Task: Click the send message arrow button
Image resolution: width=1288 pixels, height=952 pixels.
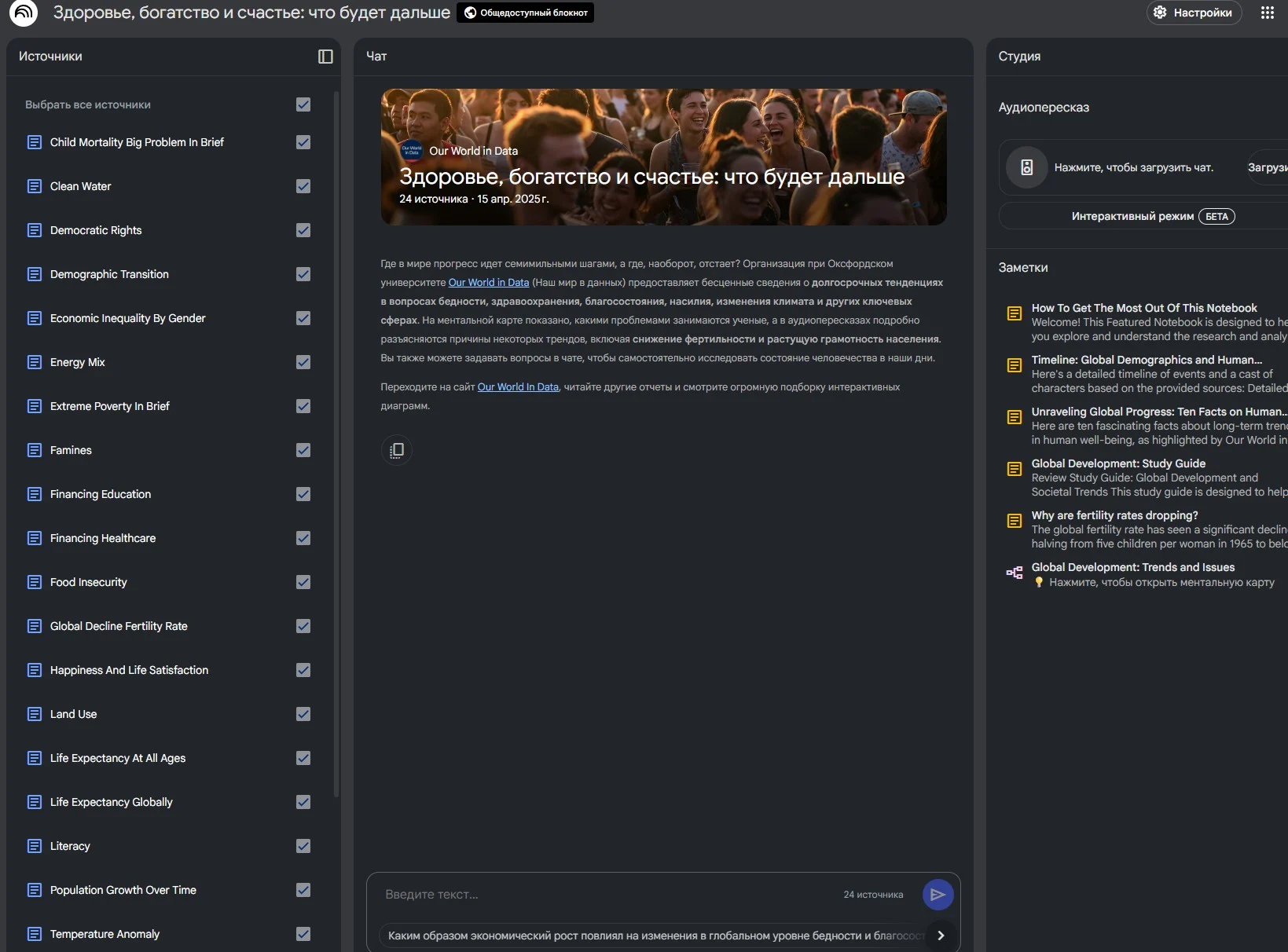Action: [x=938, y=894]
